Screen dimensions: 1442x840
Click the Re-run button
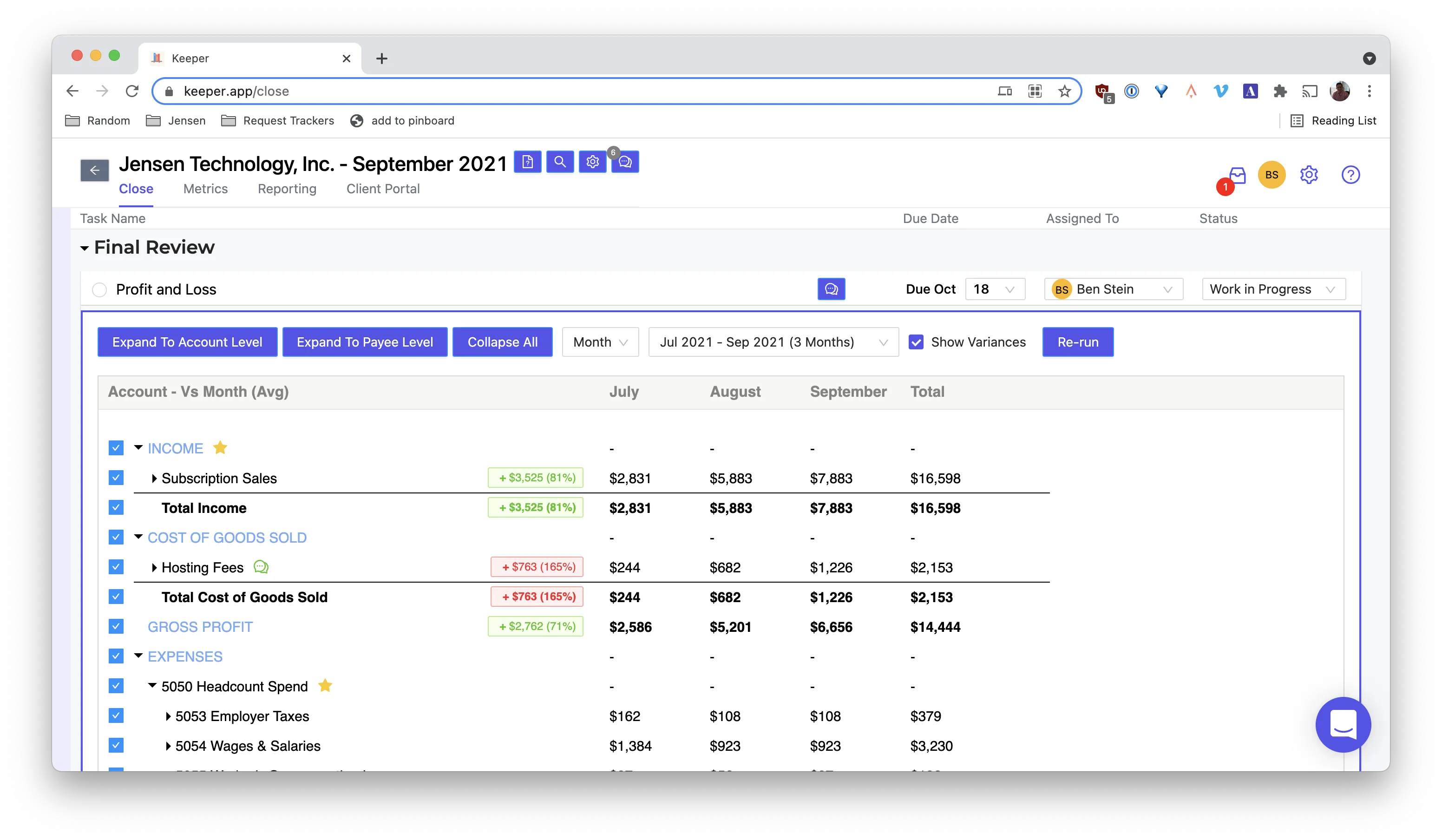(x=1077, y=342)
